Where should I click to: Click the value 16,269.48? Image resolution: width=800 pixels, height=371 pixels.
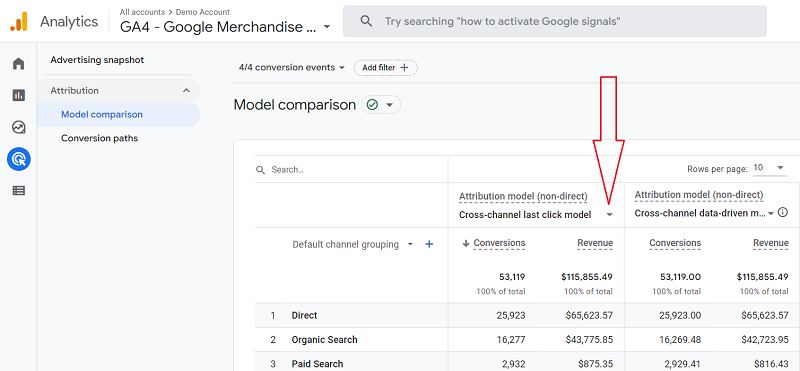pyautogui.click(x=680, y=340)
